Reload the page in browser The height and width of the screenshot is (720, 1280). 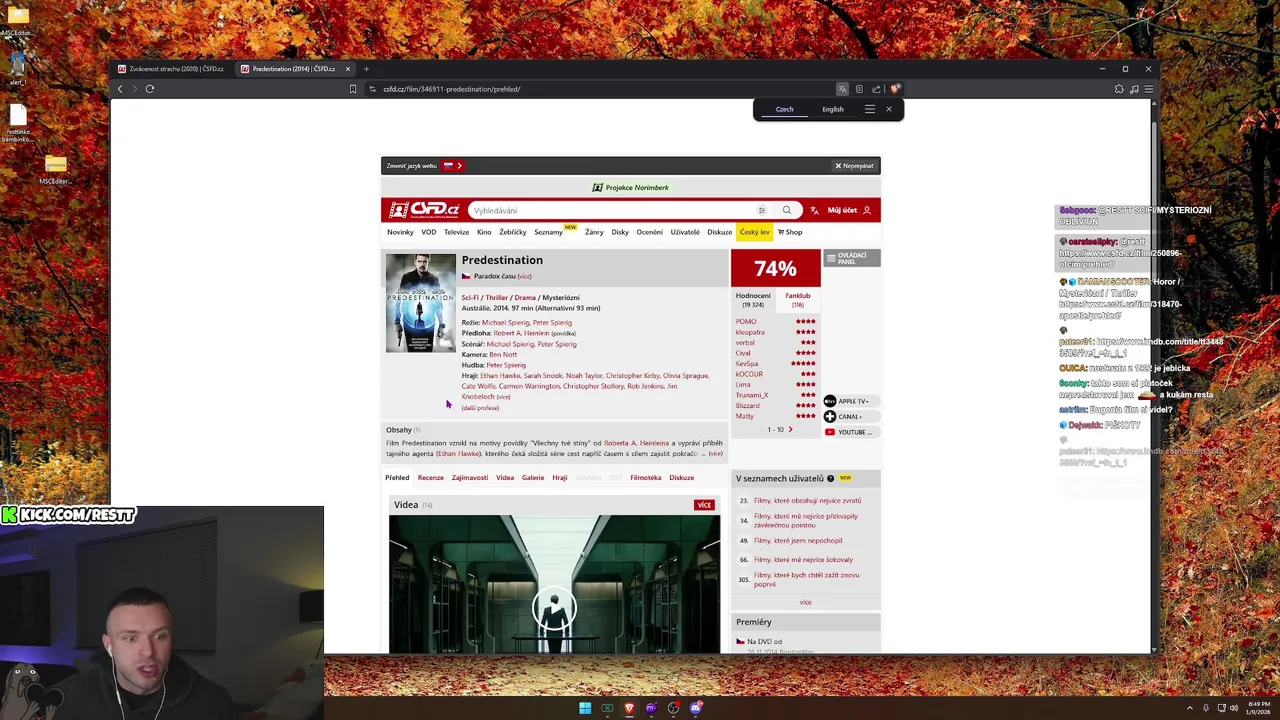[x=150, y=89]
